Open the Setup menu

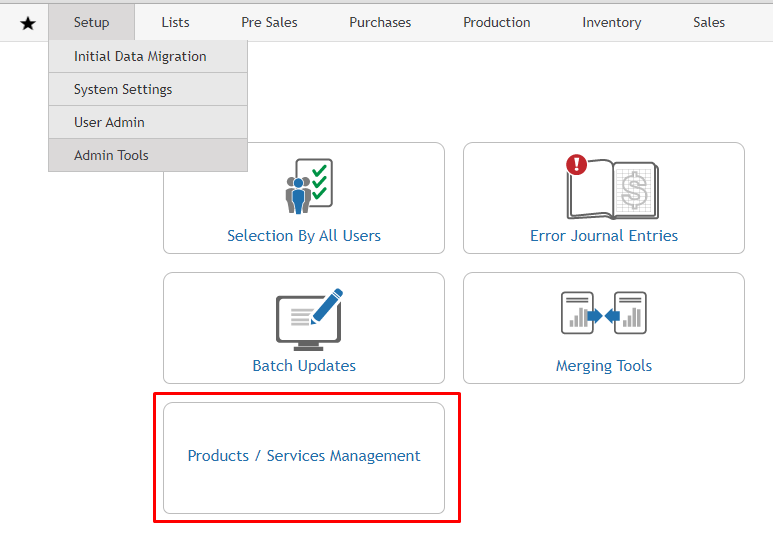pyautogui.click(x=91, y=22)
